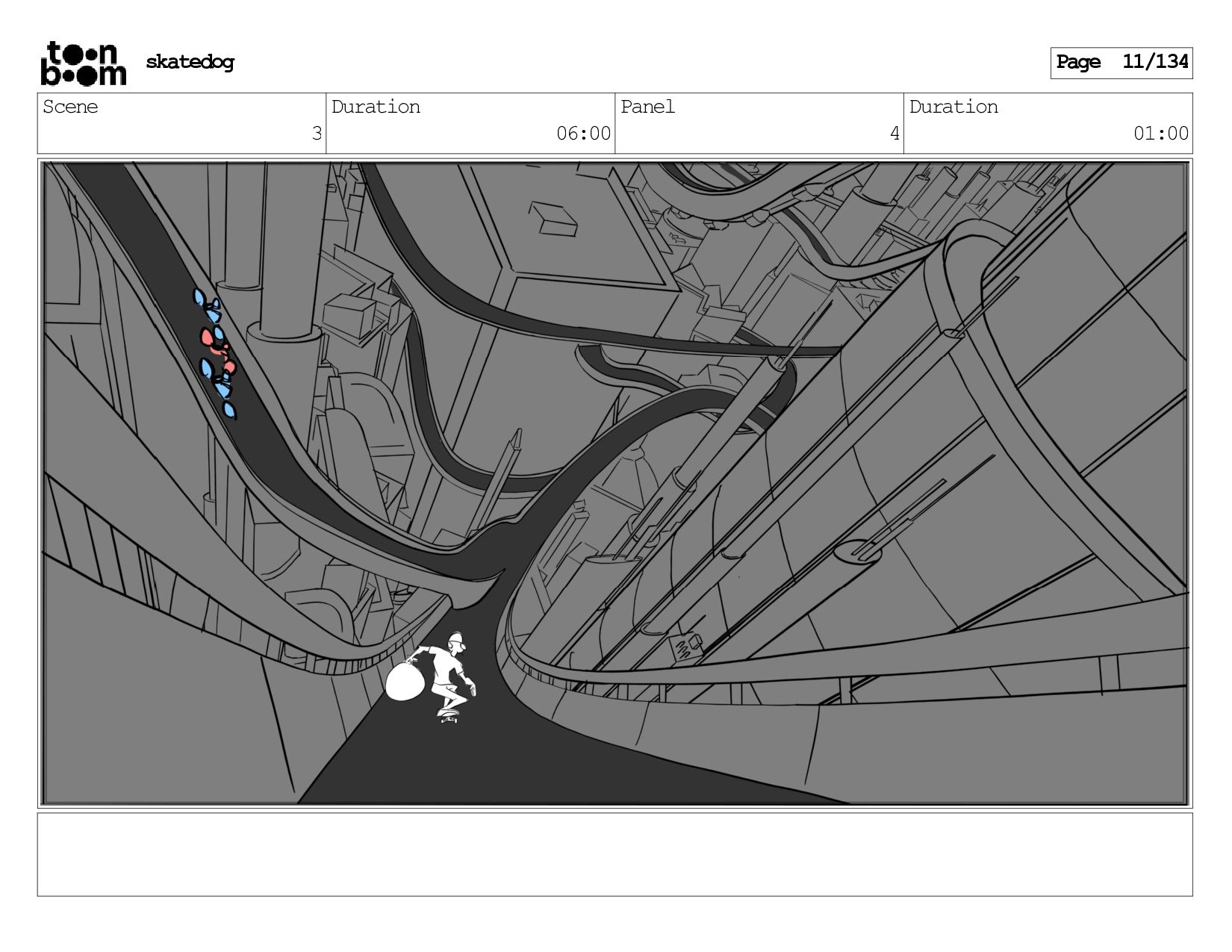Click the 'Page 11/134' box
The width and height of the screenshot is (1232, 952).
coord(1121,63)
